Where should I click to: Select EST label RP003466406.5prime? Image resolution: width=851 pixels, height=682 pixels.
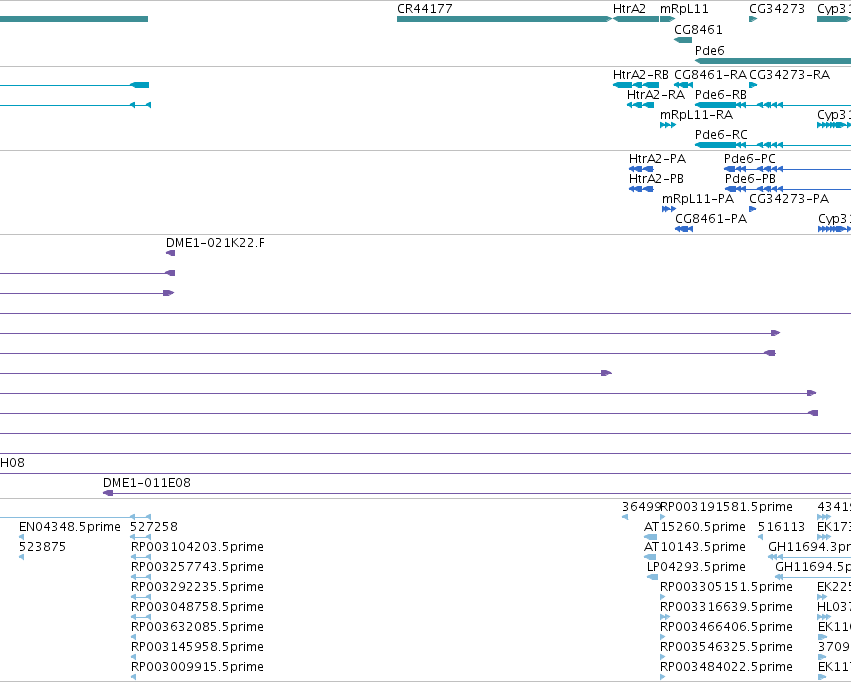[x=726, y=627]
